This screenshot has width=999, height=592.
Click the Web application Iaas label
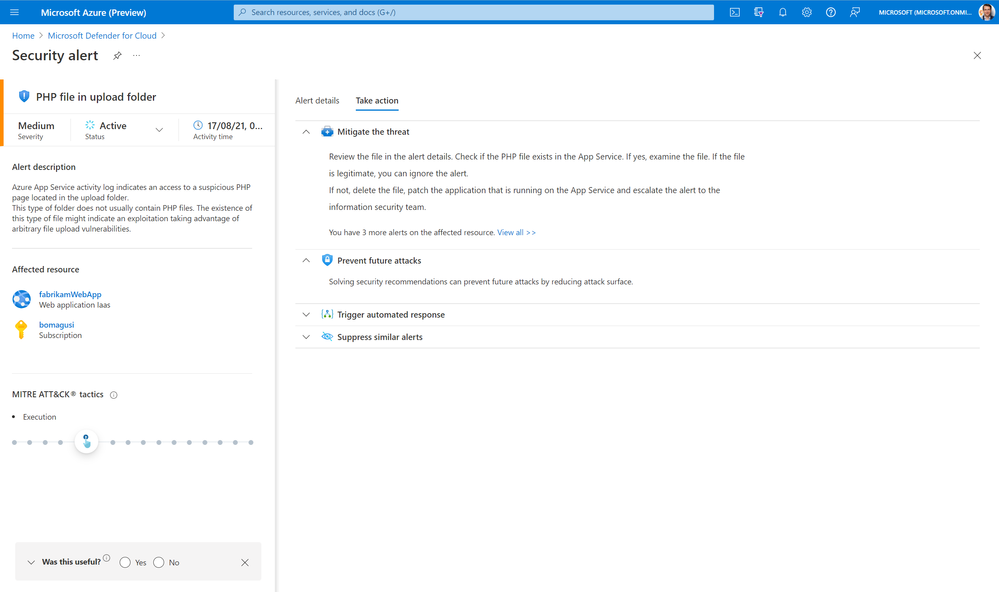75,305
